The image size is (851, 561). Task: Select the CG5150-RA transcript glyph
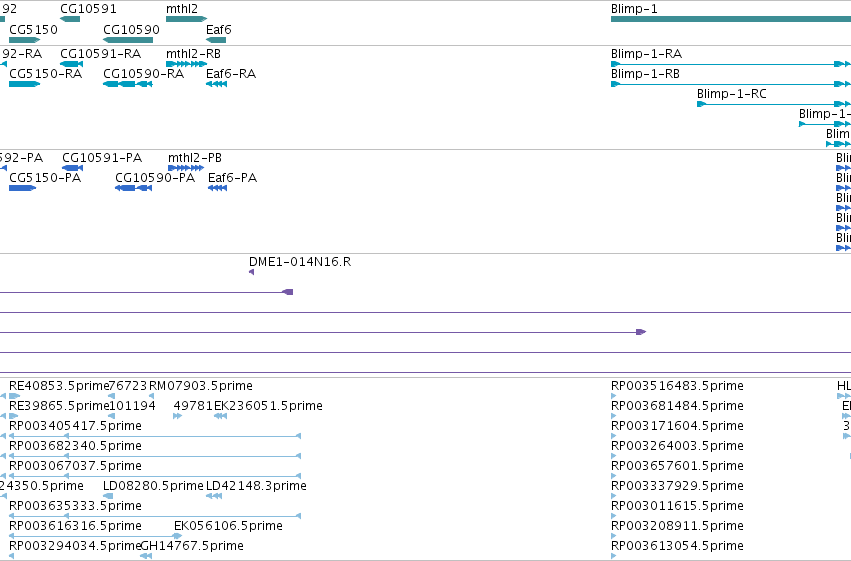pos(25,84)
